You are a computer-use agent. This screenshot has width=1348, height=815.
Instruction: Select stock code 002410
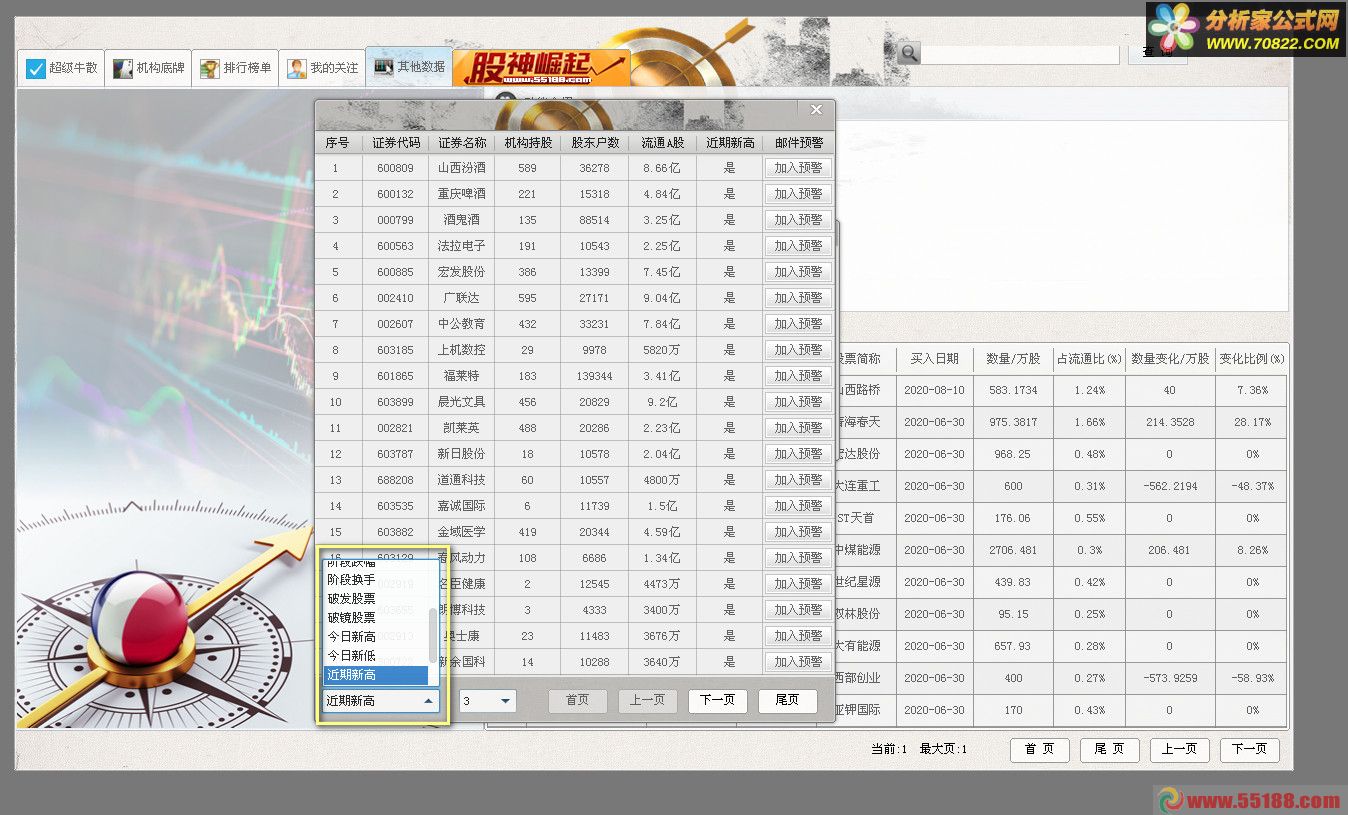pos(396,298)
